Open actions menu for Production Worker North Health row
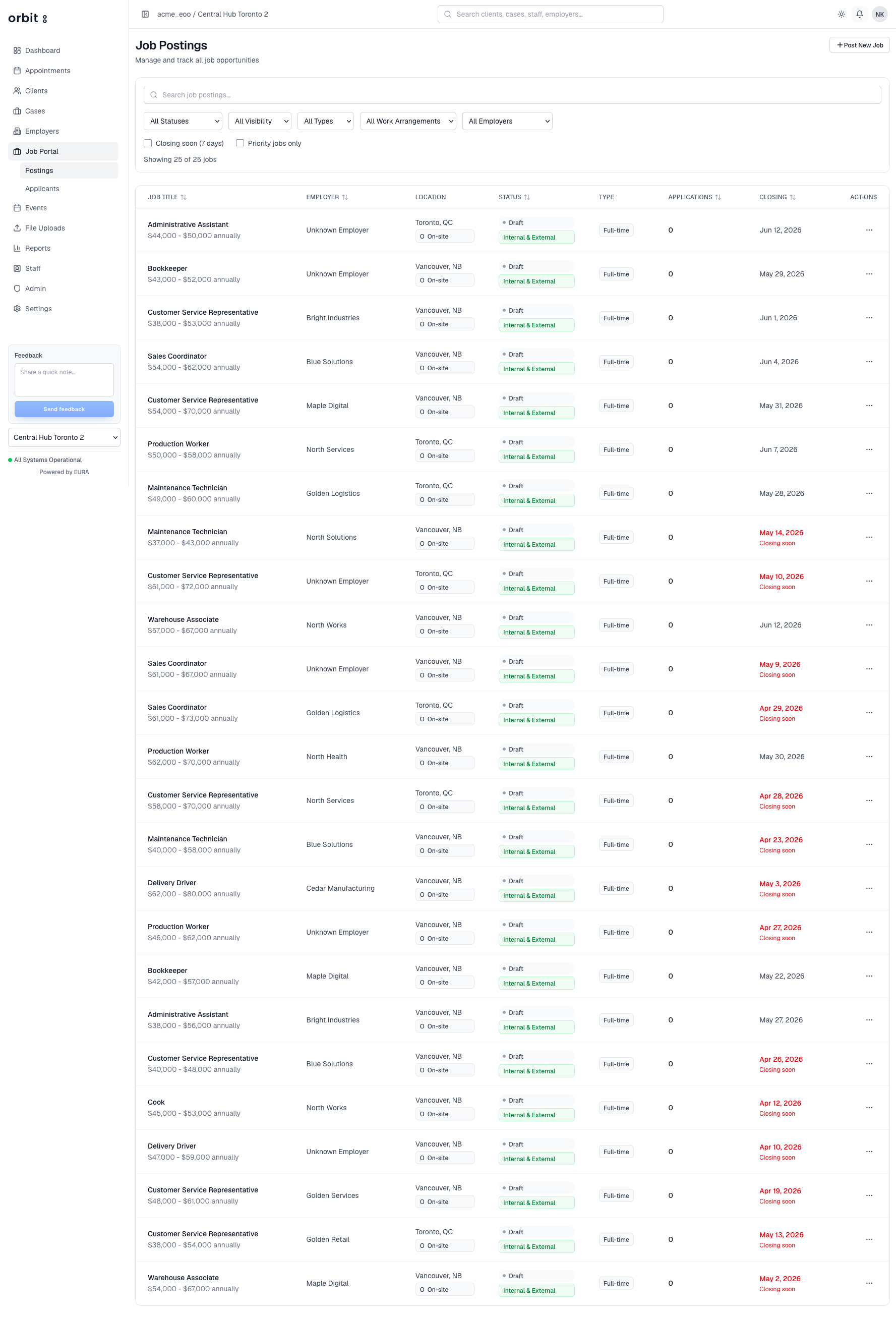 (x=869, y=757)
